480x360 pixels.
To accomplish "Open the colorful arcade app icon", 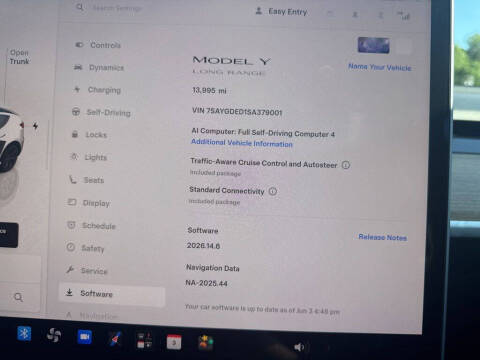I will click(x=206, y=343).
